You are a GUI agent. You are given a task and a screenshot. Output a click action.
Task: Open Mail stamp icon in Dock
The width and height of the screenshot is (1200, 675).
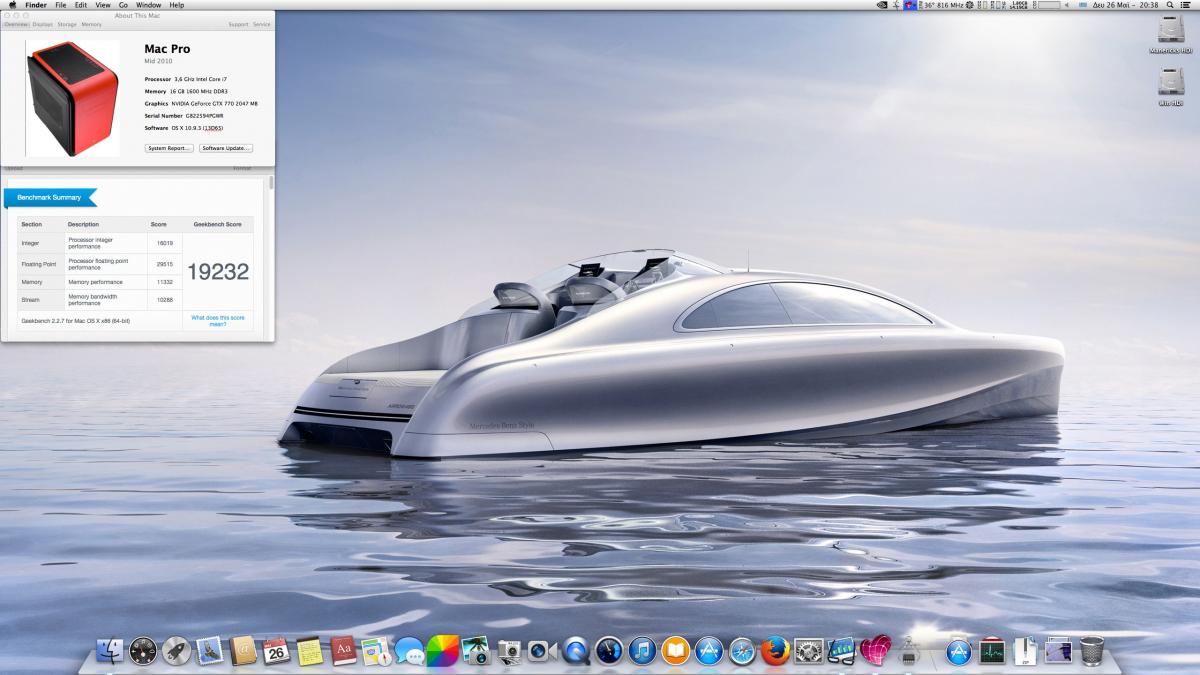(x=210, y=651)
